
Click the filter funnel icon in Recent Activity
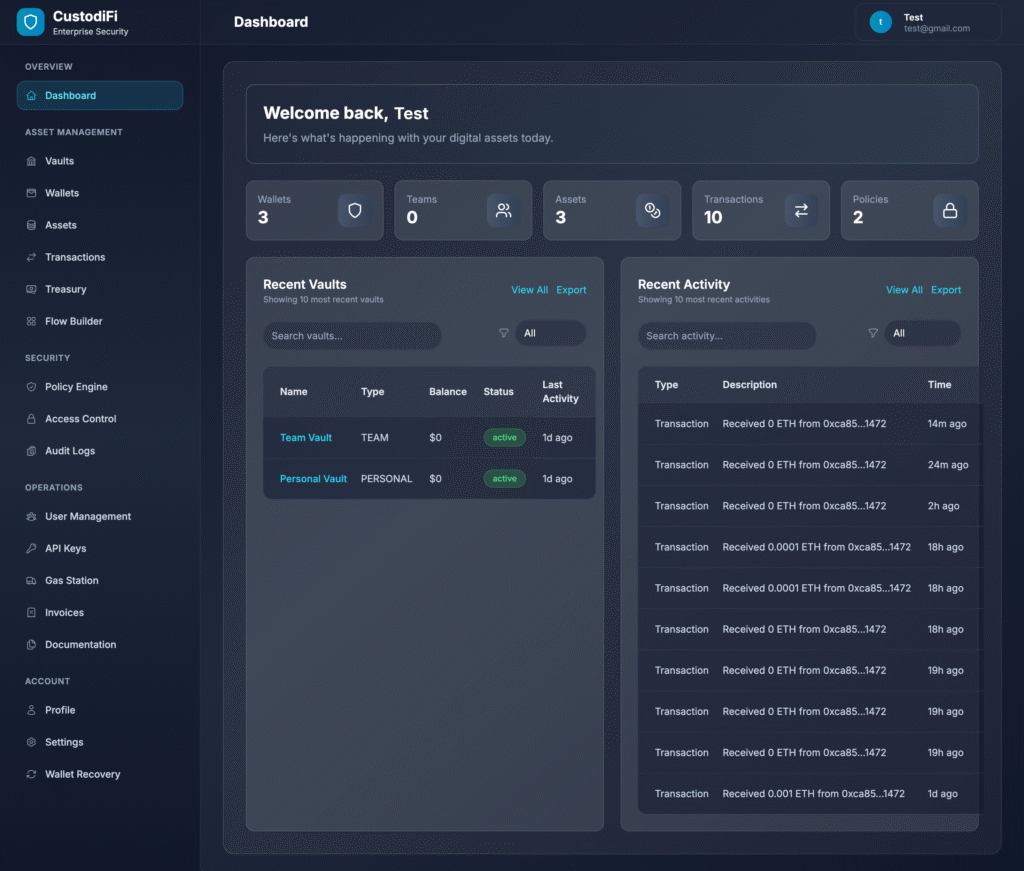point(872,333)
